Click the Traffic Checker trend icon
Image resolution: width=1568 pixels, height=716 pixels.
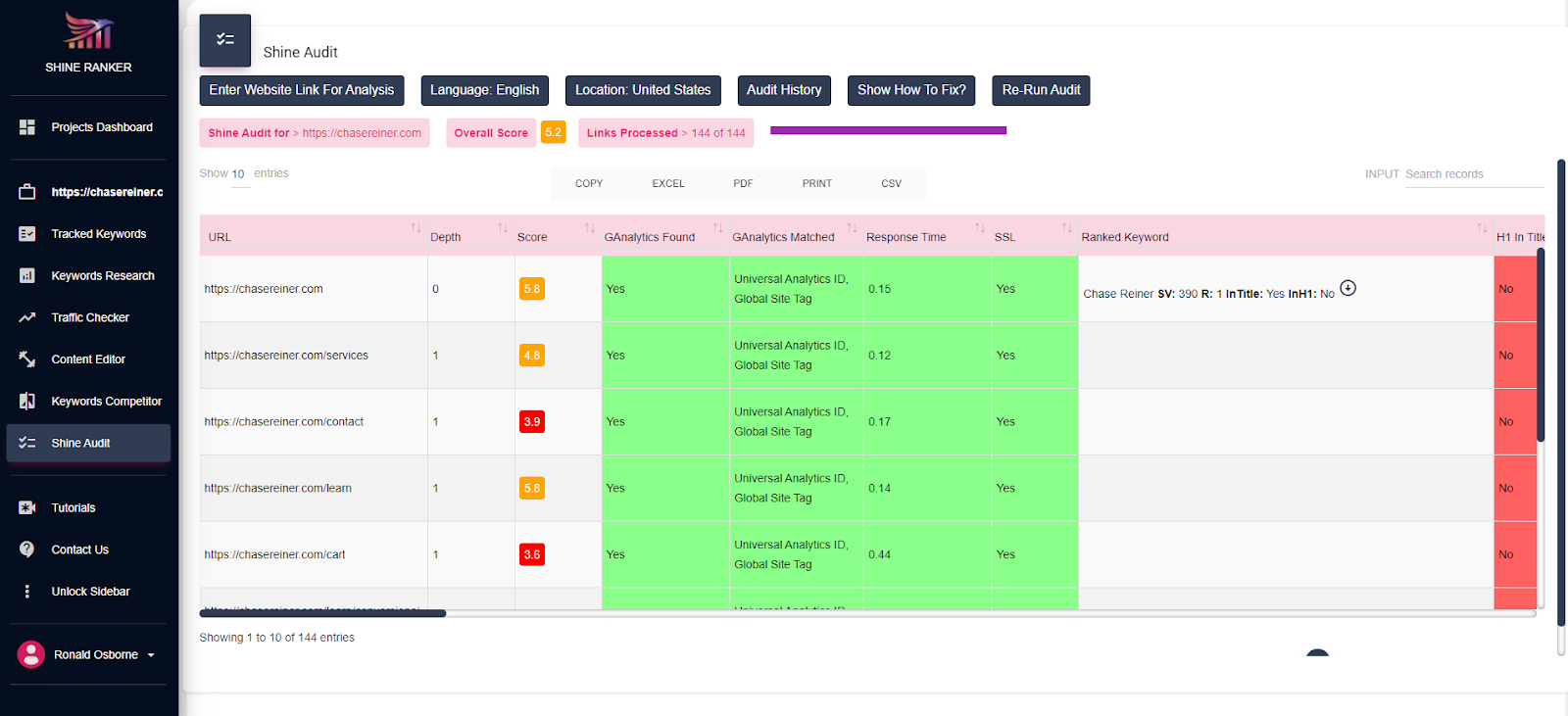27,317
